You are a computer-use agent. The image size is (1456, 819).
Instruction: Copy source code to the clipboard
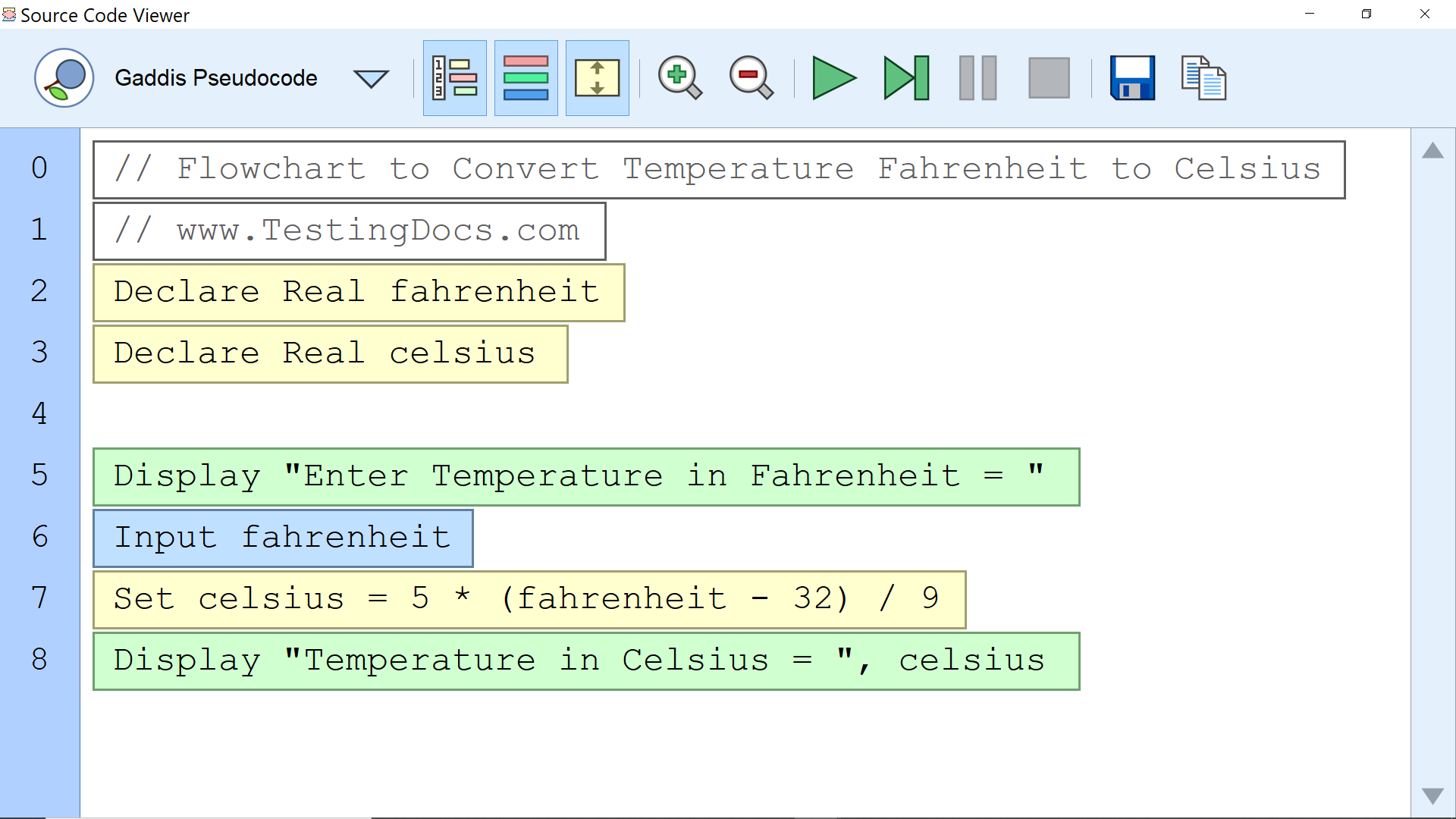coord(1203,78)
